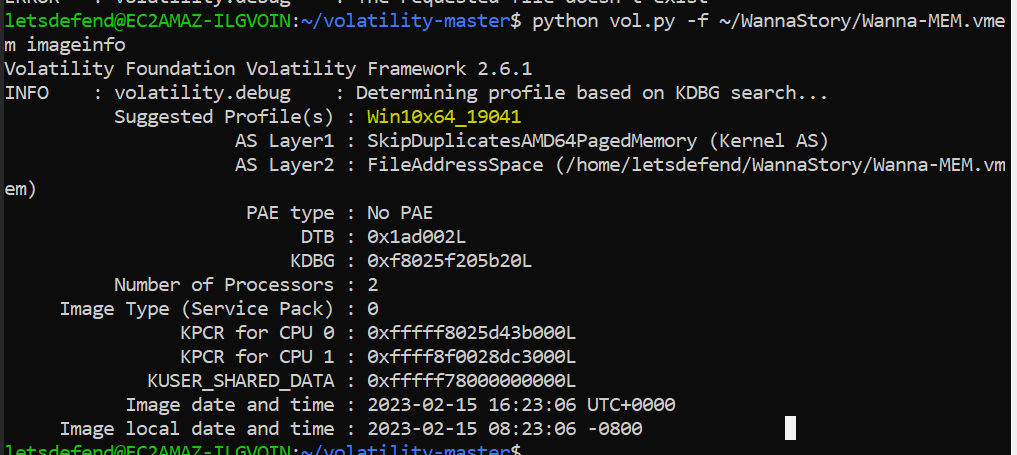Click the 'No PAE' value
The width and height of the screenshot is (1017, 455).
[x=400, y=213]
